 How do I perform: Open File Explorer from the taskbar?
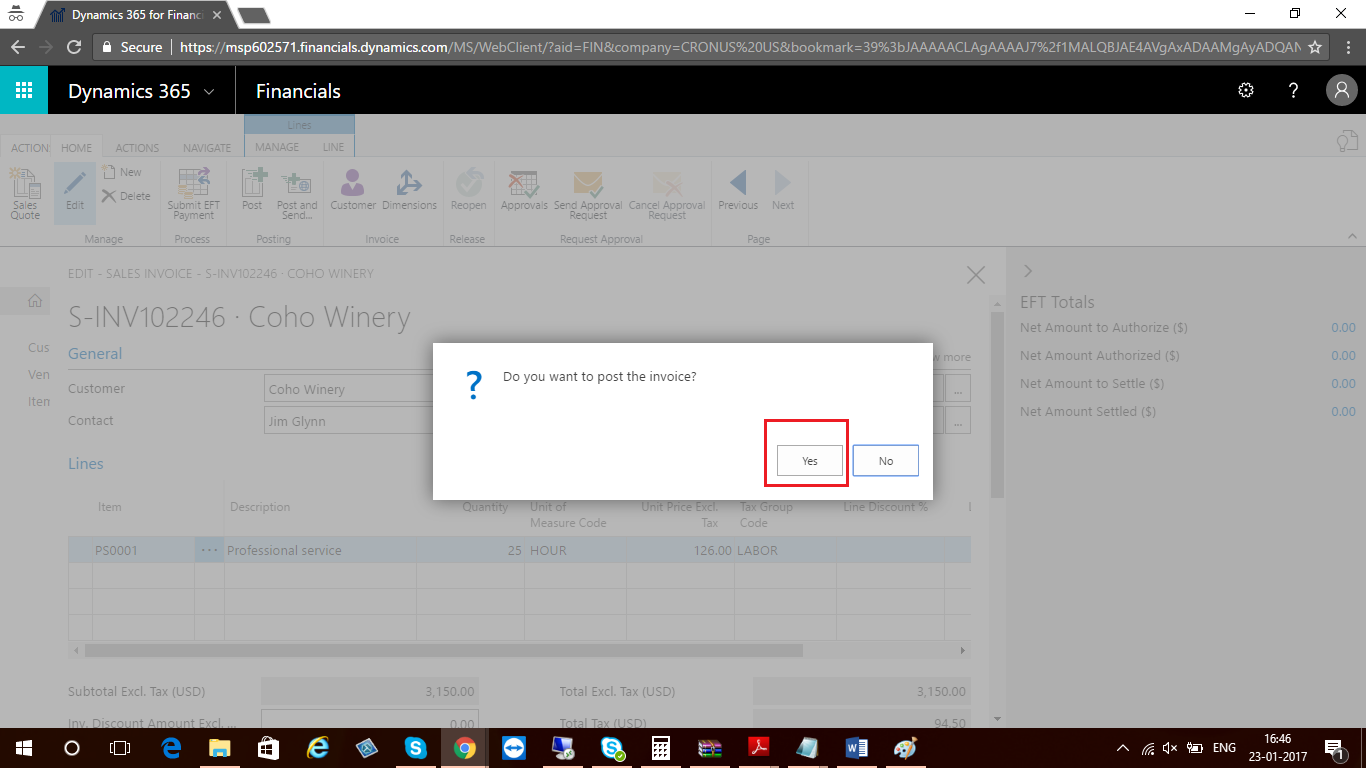(x=219, y=748)
